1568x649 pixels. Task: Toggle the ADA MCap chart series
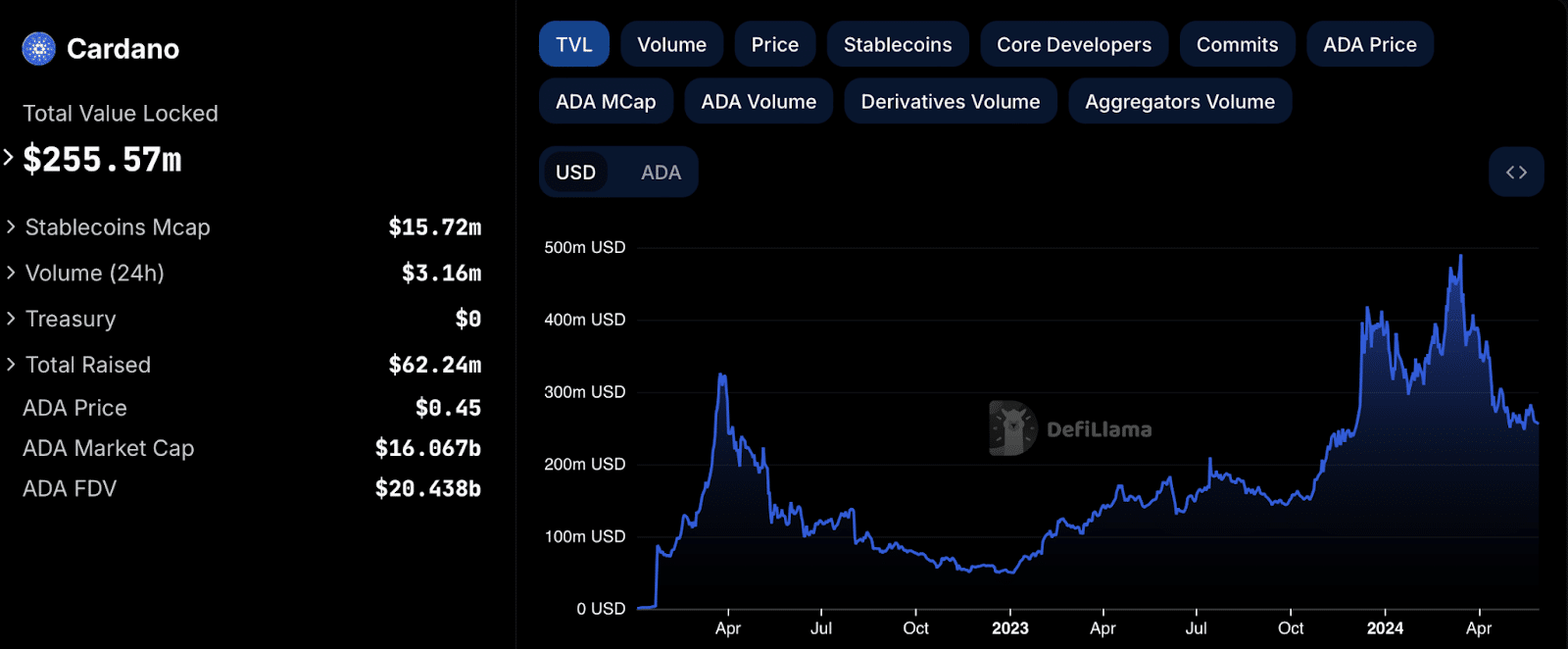(x=606, y=101)
